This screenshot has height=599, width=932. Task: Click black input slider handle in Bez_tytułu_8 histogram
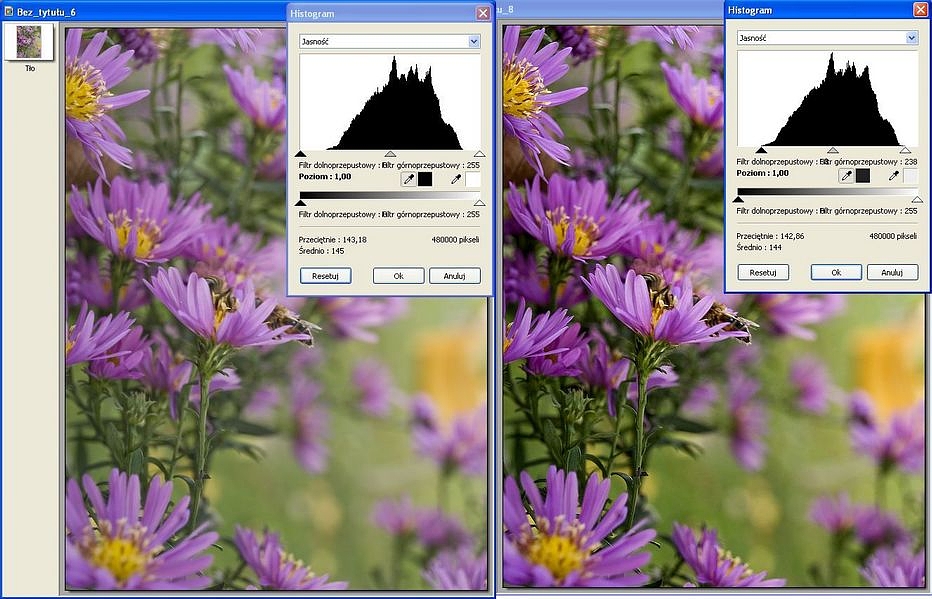click(x=761, y=150)
